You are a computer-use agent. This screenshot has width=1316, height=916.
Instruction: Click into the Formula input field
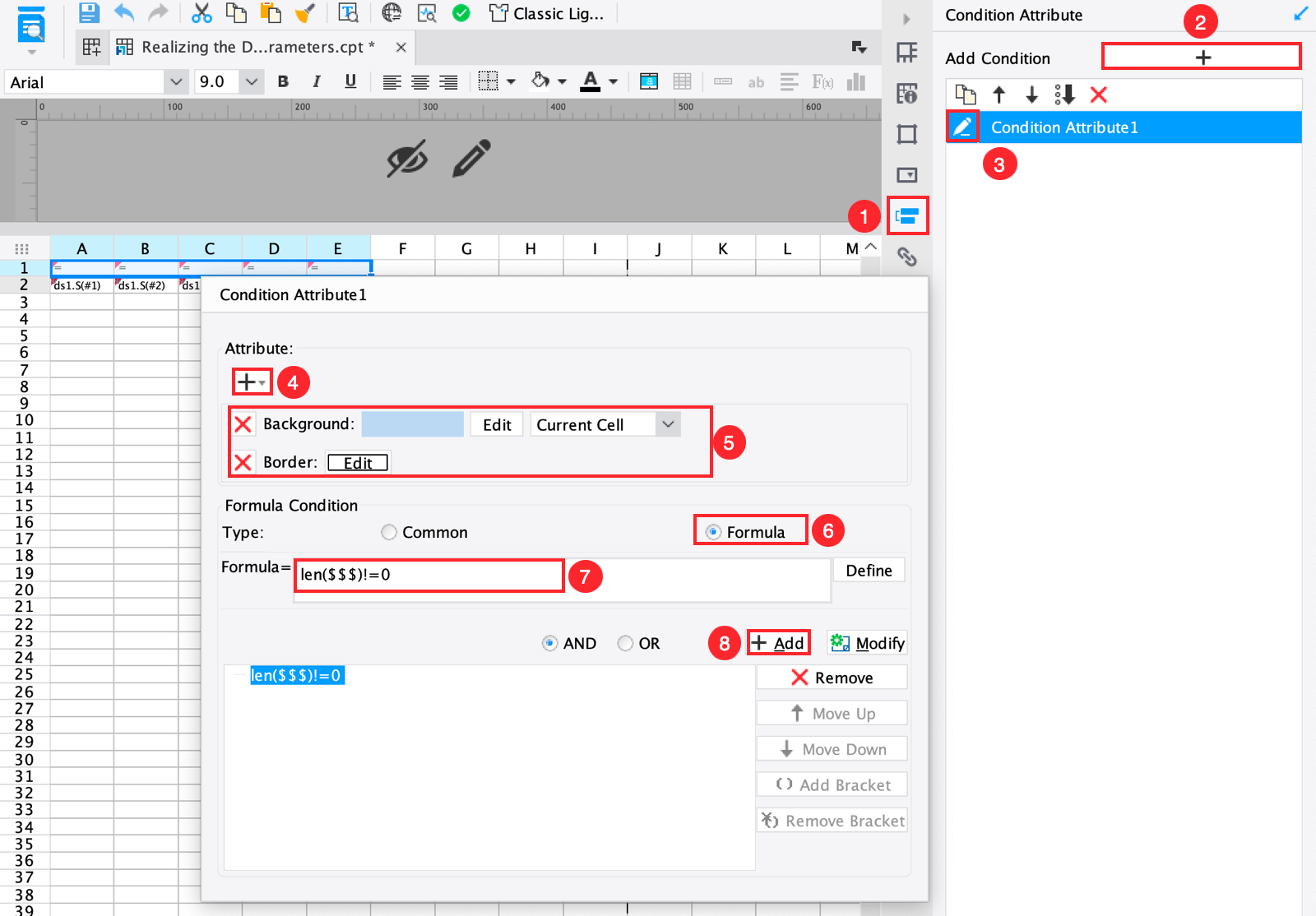[562, 580]
